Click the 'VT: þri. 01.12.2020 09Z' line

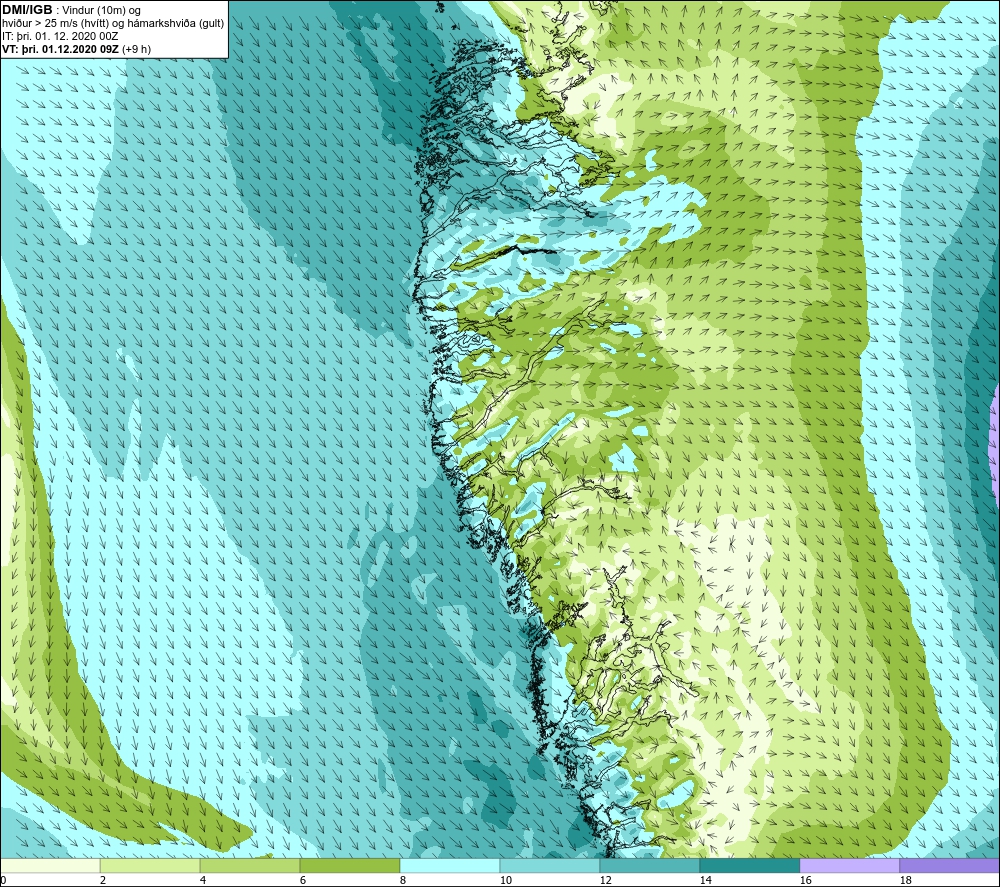pos(60,49)
